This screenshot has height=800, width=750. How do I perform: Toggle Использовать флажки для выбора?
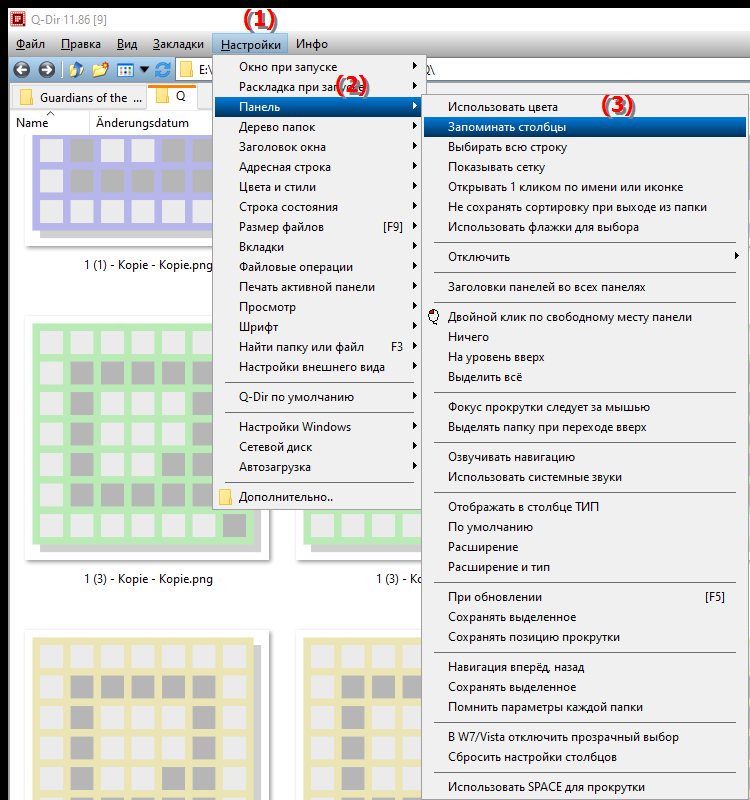click(x=585, y=227)
